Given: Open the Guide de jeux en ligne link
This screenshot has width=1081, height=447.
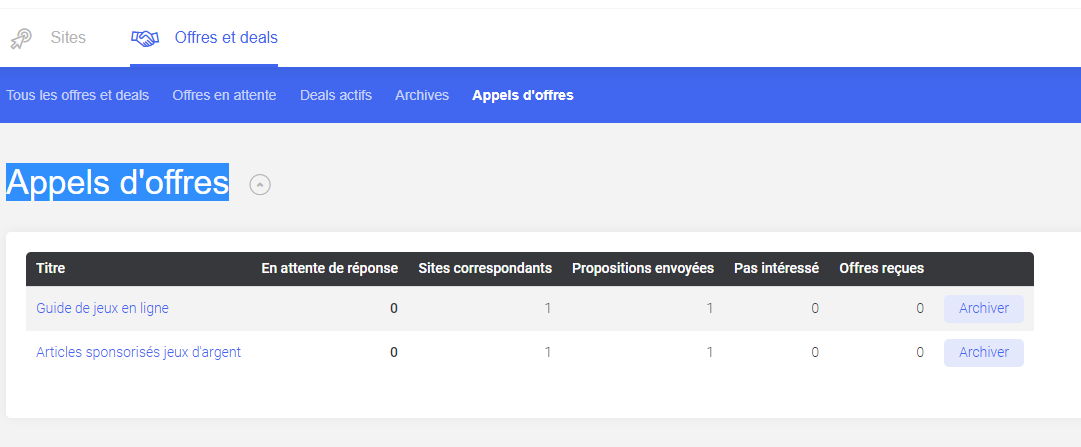Looking at the screenshot, I should pyautogui.click(x=102, y=308).
